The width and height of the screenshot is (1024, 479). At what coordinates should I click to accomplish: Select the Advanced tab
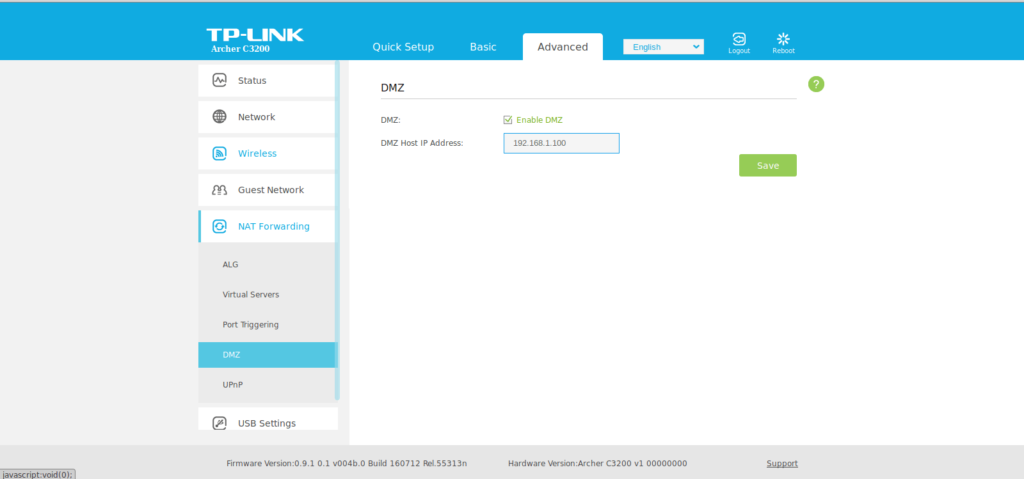point(562,47)
